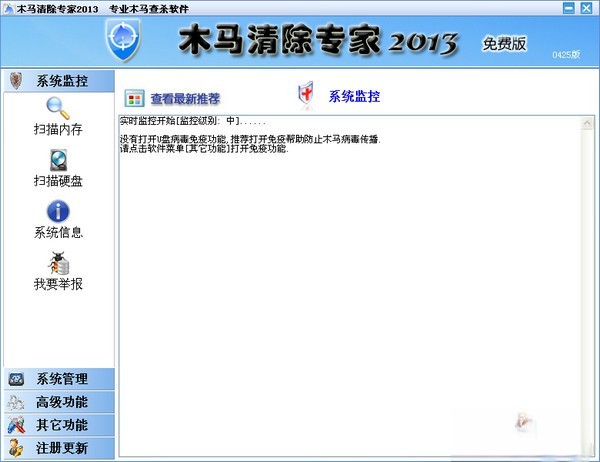600x462 pixels.
Task: Minimize the 木马清除专家 window
Action: point(569,8)
